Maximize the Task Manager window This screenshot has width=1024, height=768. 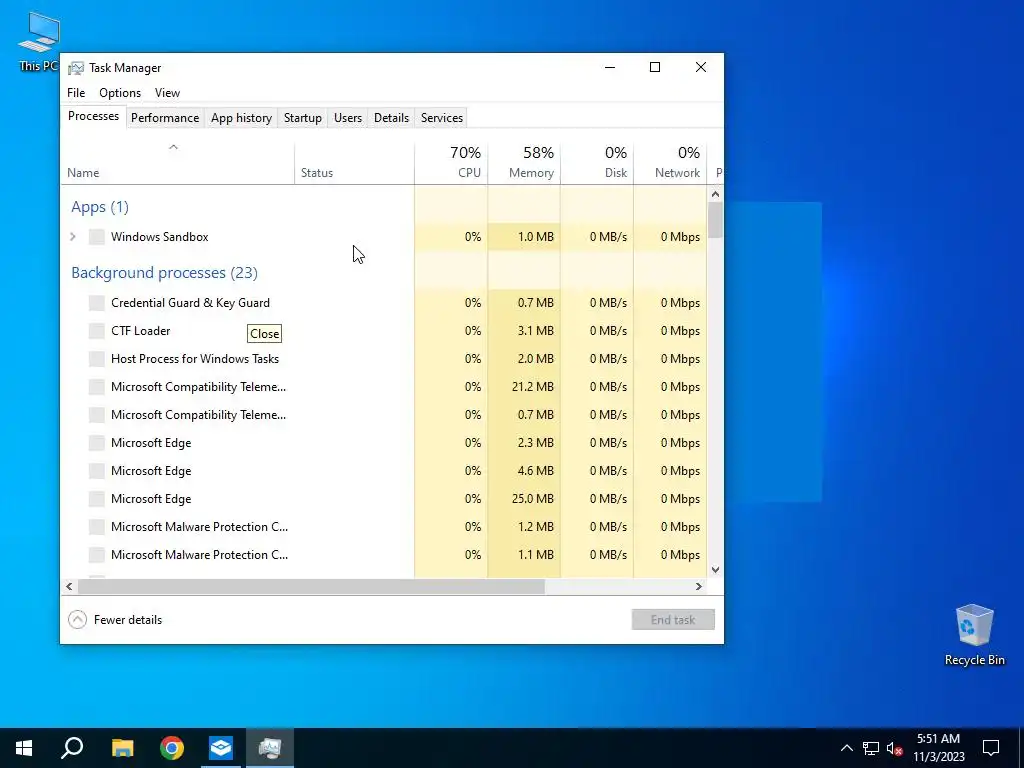tap(655, 67)
